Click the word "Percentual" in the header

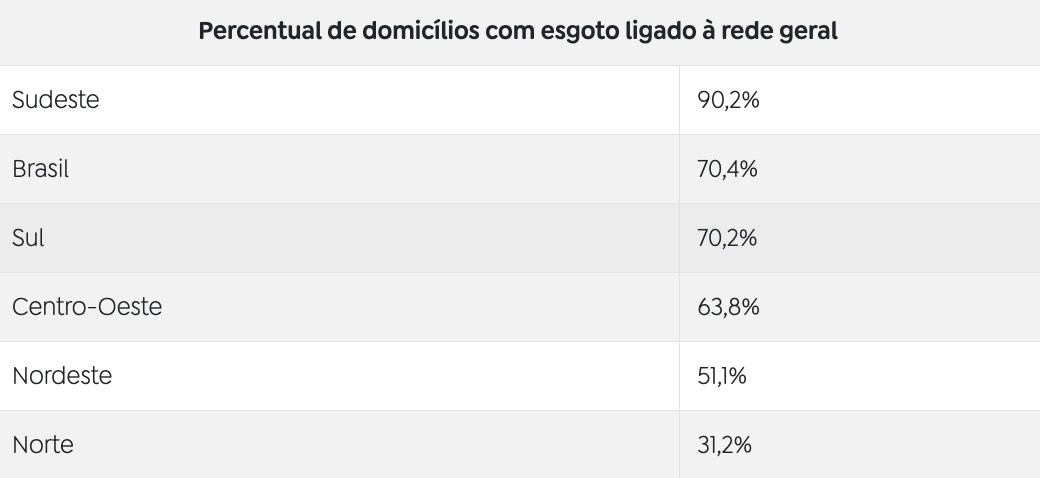259,31
